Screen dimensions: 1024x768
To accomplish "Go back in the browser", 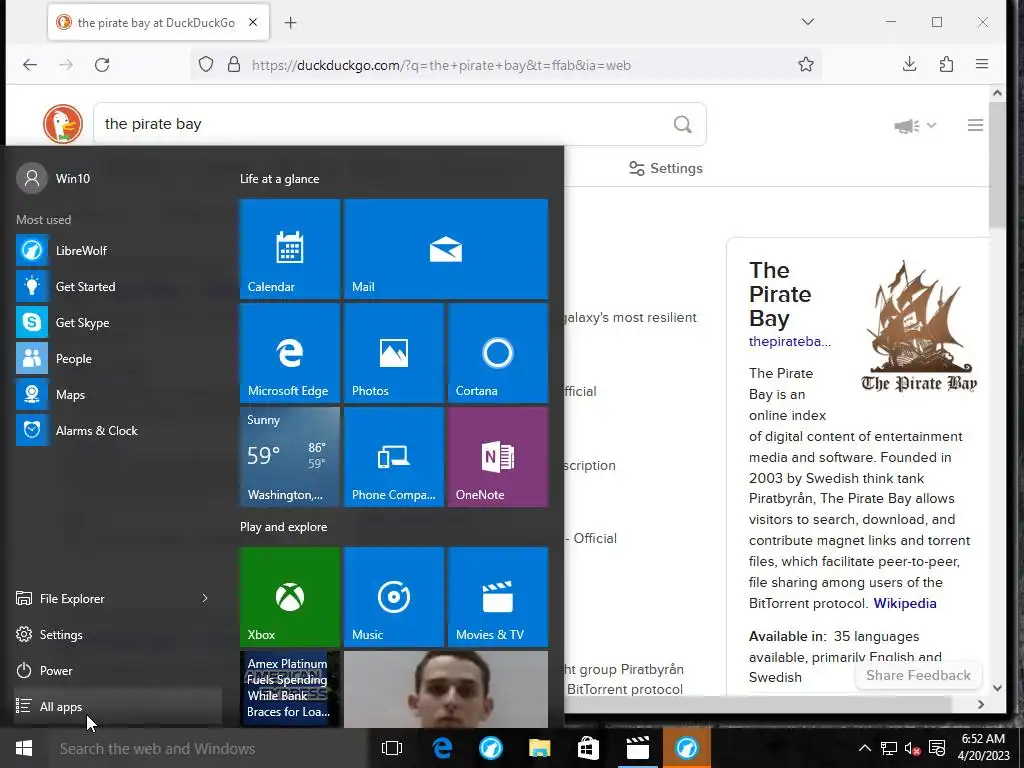I will [30, 64].
